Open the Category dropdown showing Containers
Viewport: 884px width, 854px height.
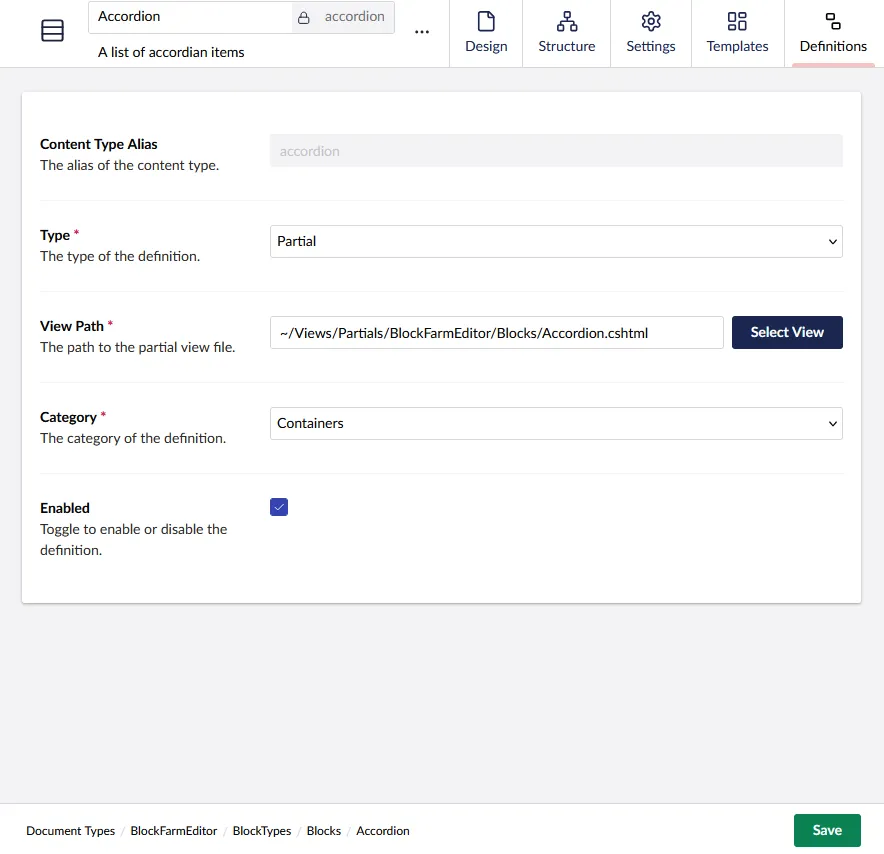tap(556, 423)
